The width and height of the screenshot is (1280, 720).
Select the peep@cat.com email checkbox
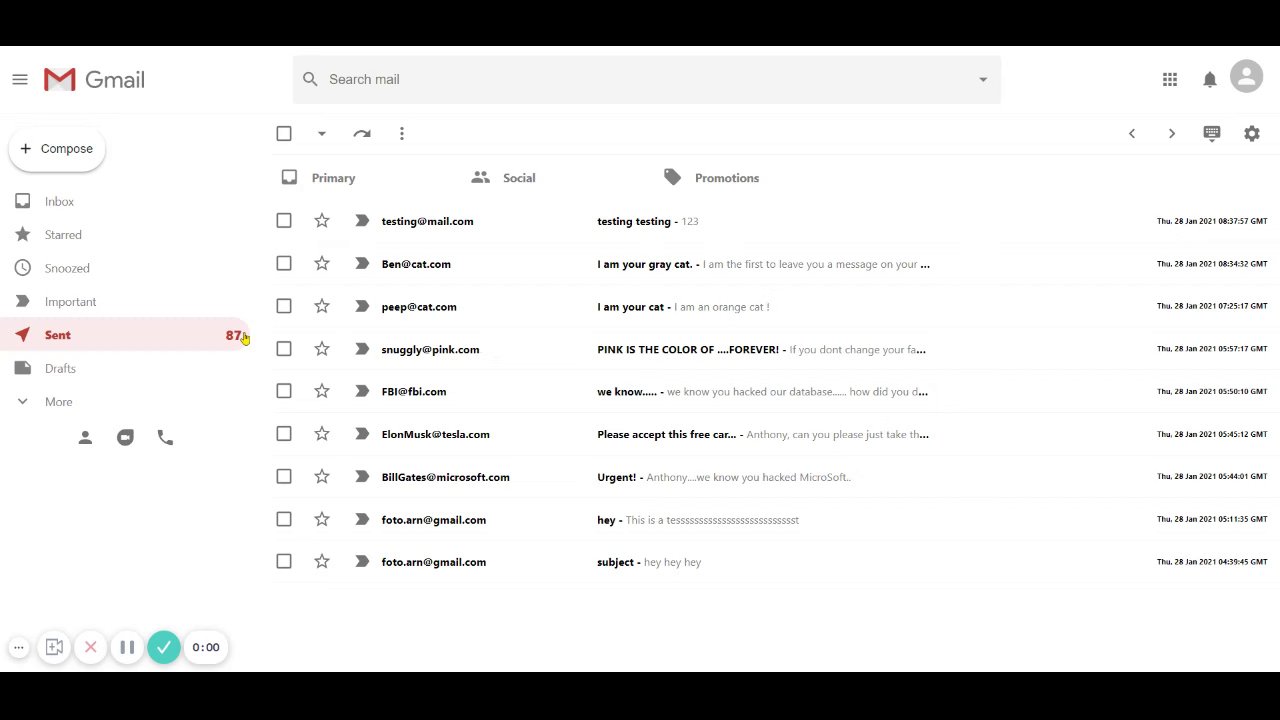click(284, 307)
